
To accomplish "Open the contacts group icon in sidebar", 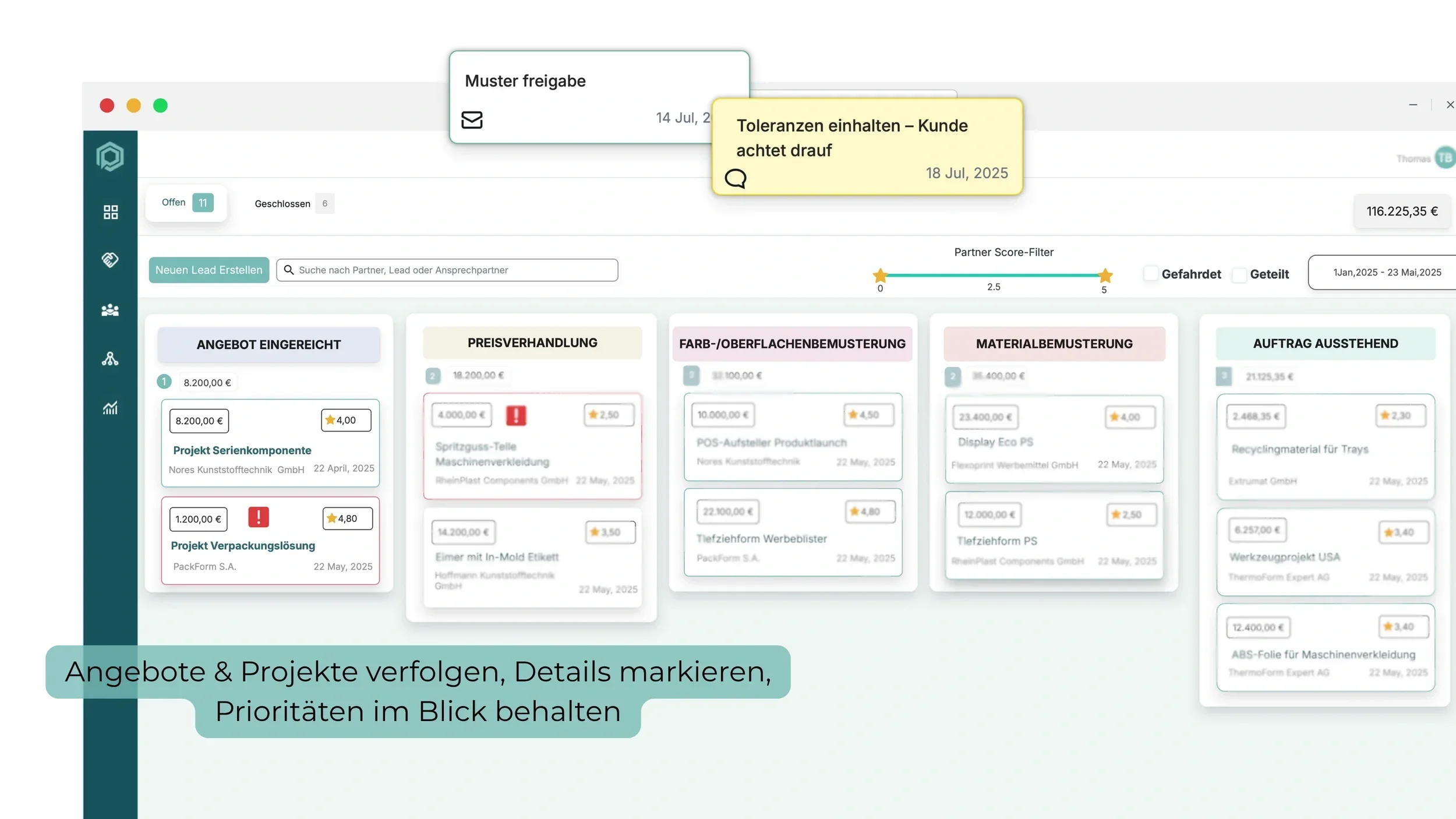I will pyautogui.click(x=110, y=310).
